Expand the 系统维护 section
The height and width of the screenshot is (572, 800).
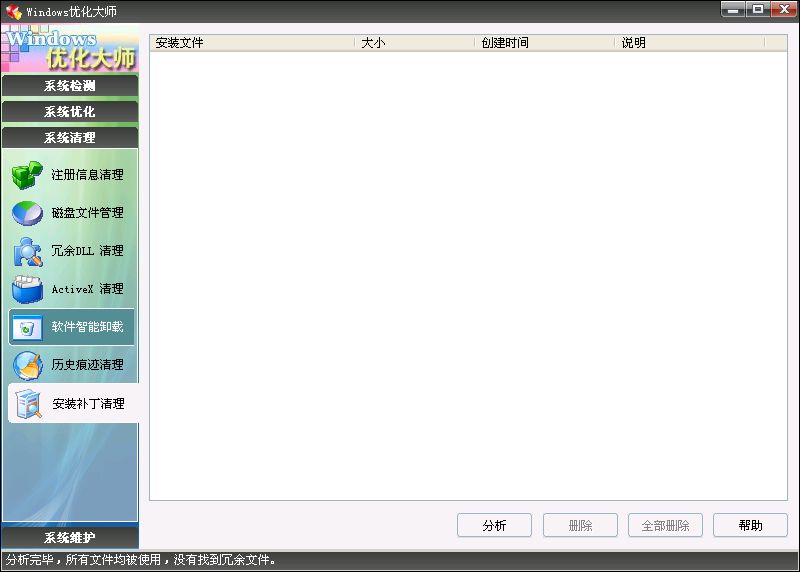click(70, 538)
